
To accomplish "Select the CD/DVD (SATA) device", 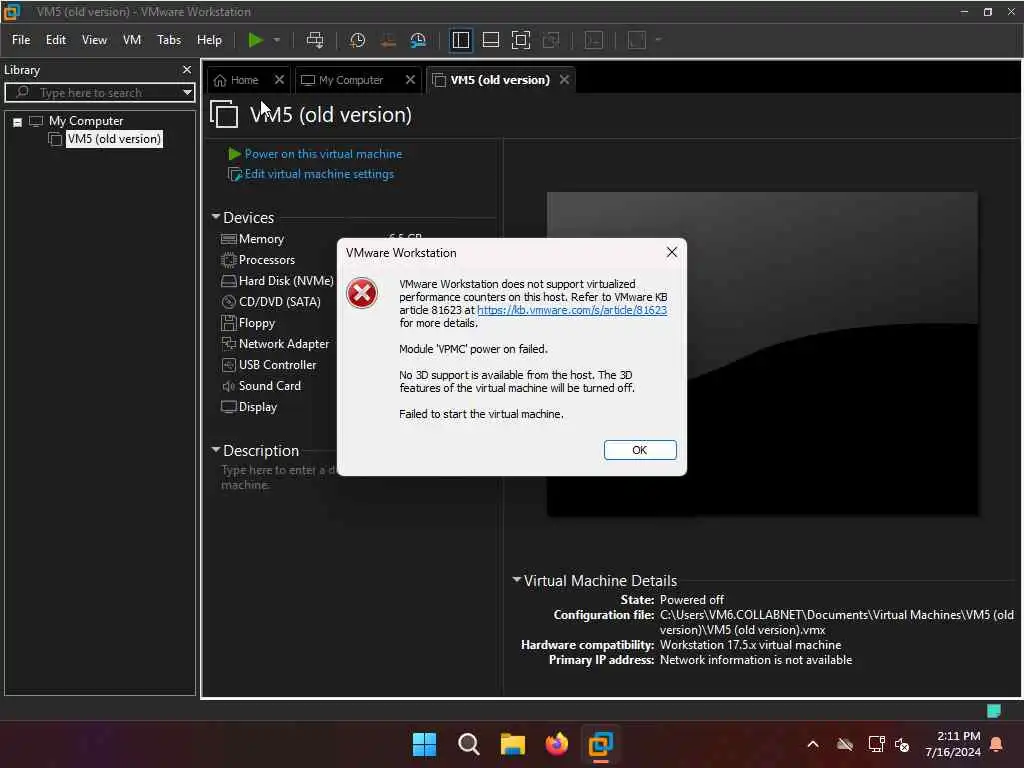I will pyautogui.click(x=280, y=302).
